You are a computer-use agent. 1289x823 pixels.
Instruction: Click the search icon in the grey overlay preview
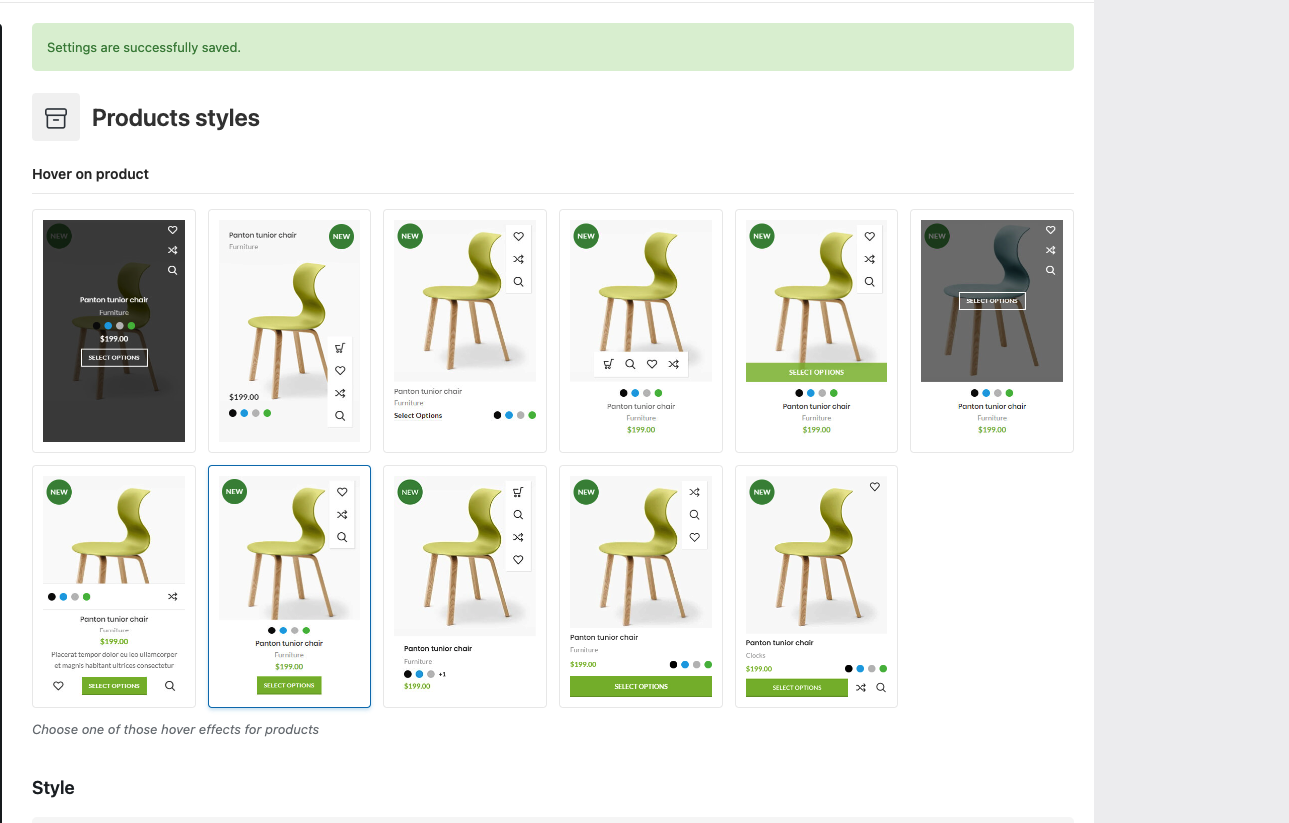click(1050, 270)
